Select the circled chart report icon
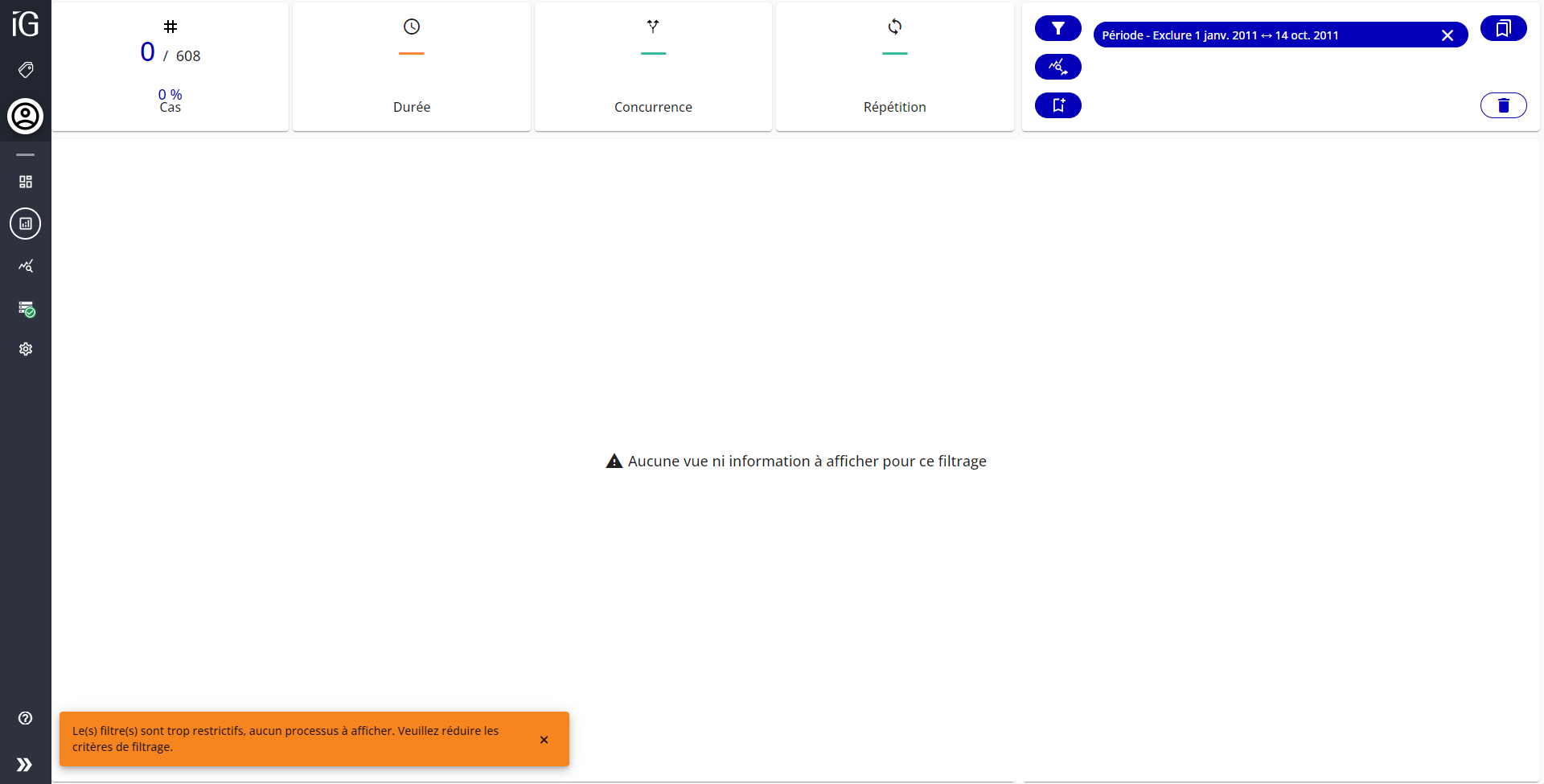This screenshot has width=1544, height=784. [26, 224]
